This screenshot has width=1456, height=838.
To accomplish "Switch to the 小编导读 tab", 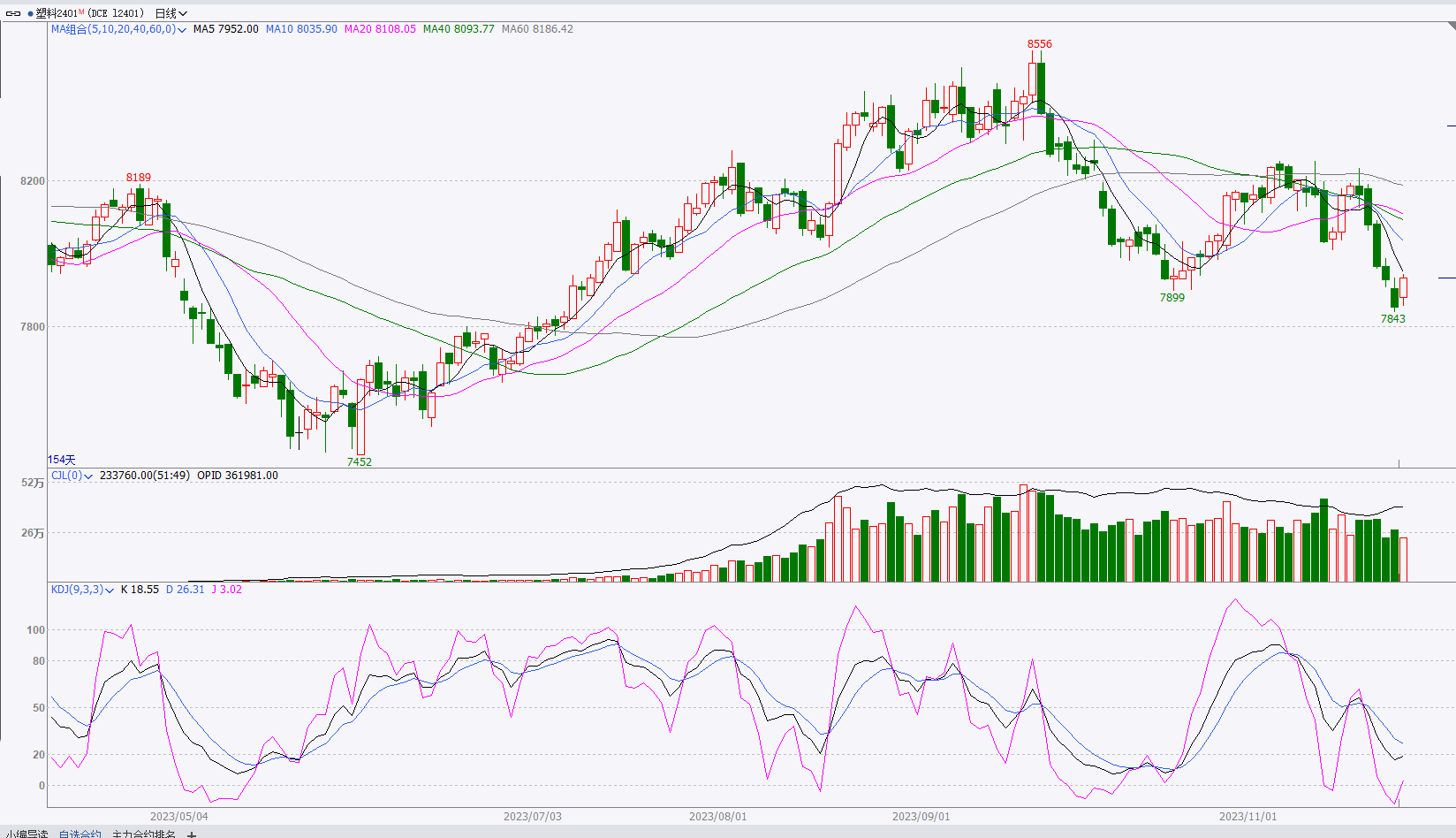I will pyautogui.click(x=27, y=834).
